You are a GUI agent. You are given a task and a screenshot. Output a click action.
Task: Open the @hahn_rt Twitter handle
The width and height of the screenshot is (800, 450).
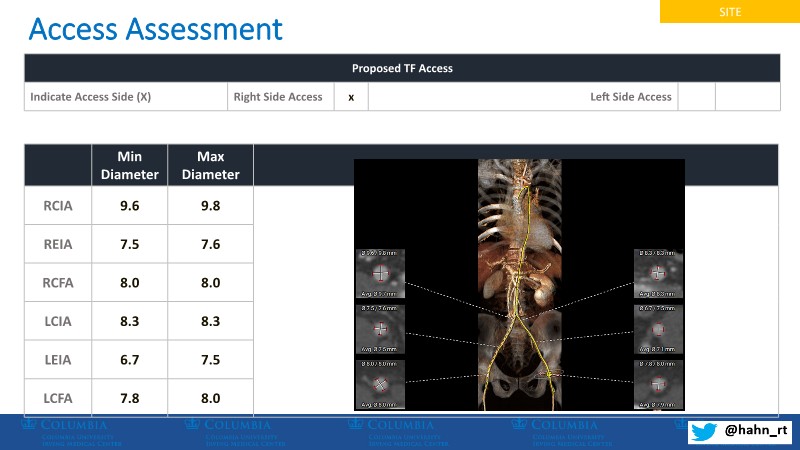click(755, 430)
